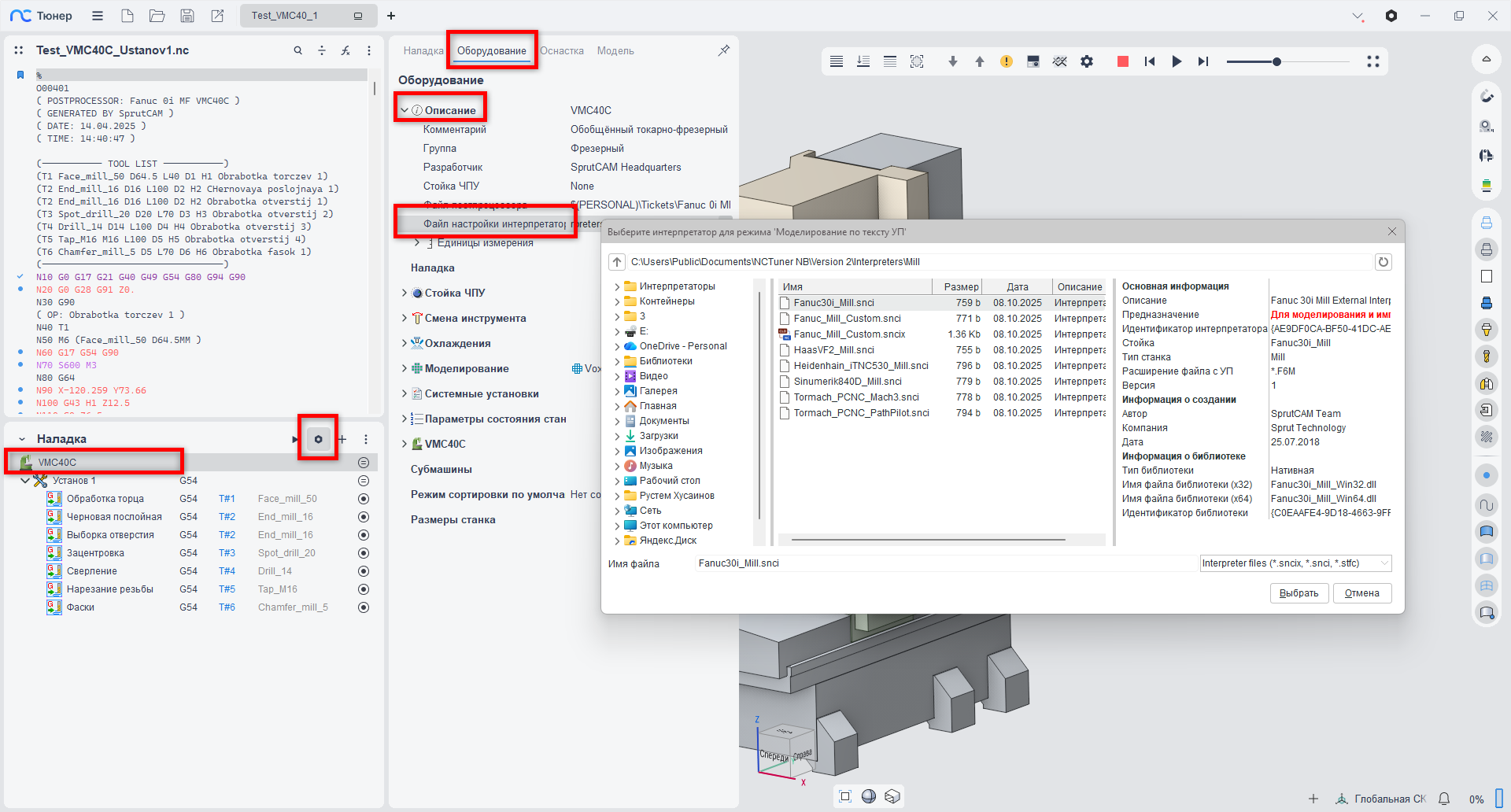Expand the Стойка ЧПУ section
This screenshot has height=812, width=1511.
click(405, 293)
